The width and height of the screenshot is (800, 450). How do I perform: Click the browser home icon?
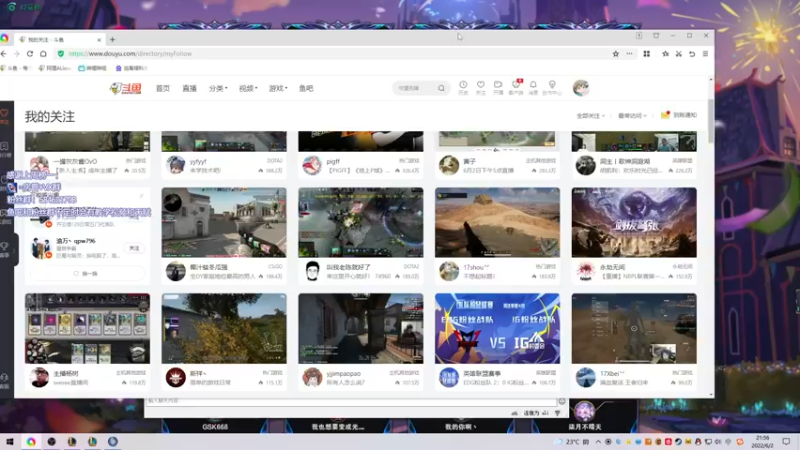pyautogui.click(x=43, y=54)
